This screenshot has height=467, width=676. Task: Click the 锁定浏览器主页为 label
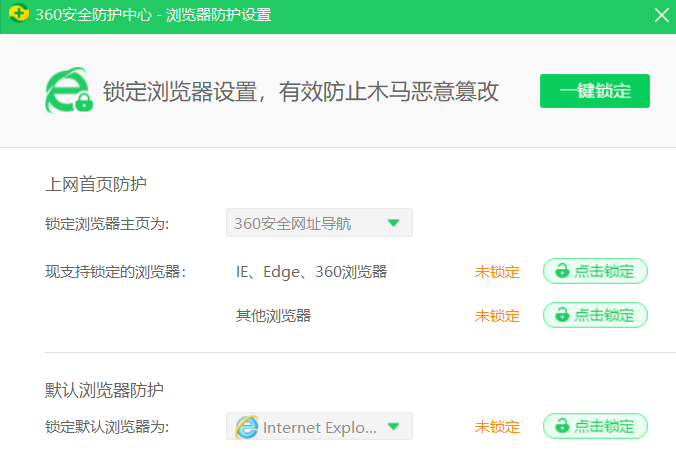(107, 224)
